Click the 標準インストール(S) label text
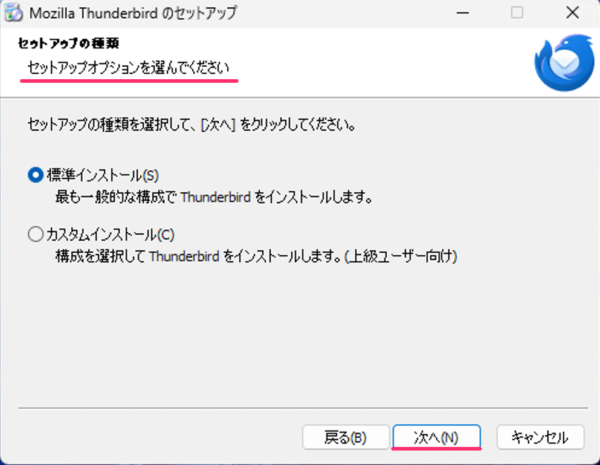 coord(103,175)
